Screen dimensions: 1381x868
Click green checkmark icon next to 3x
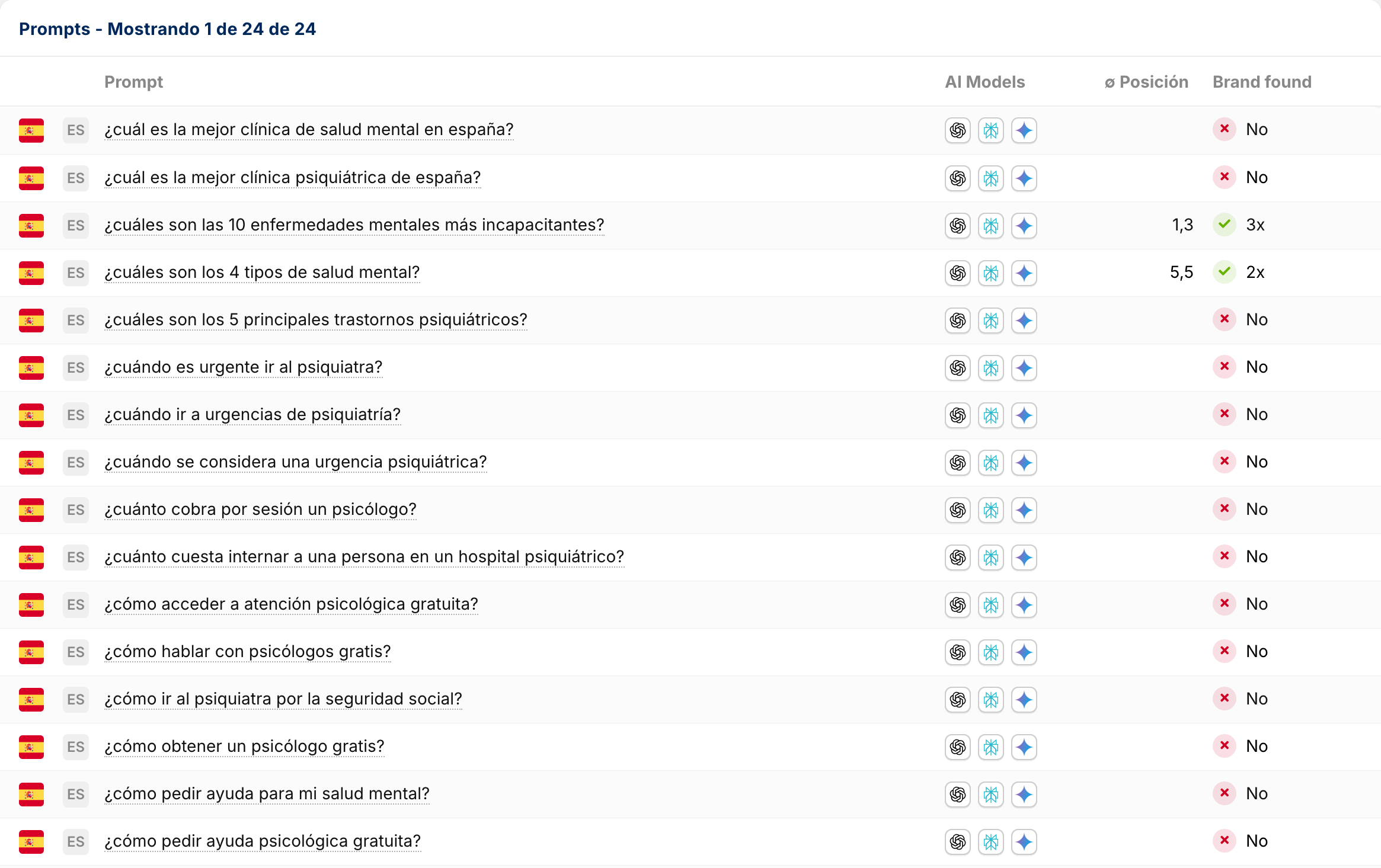[x=1224, y=225]
